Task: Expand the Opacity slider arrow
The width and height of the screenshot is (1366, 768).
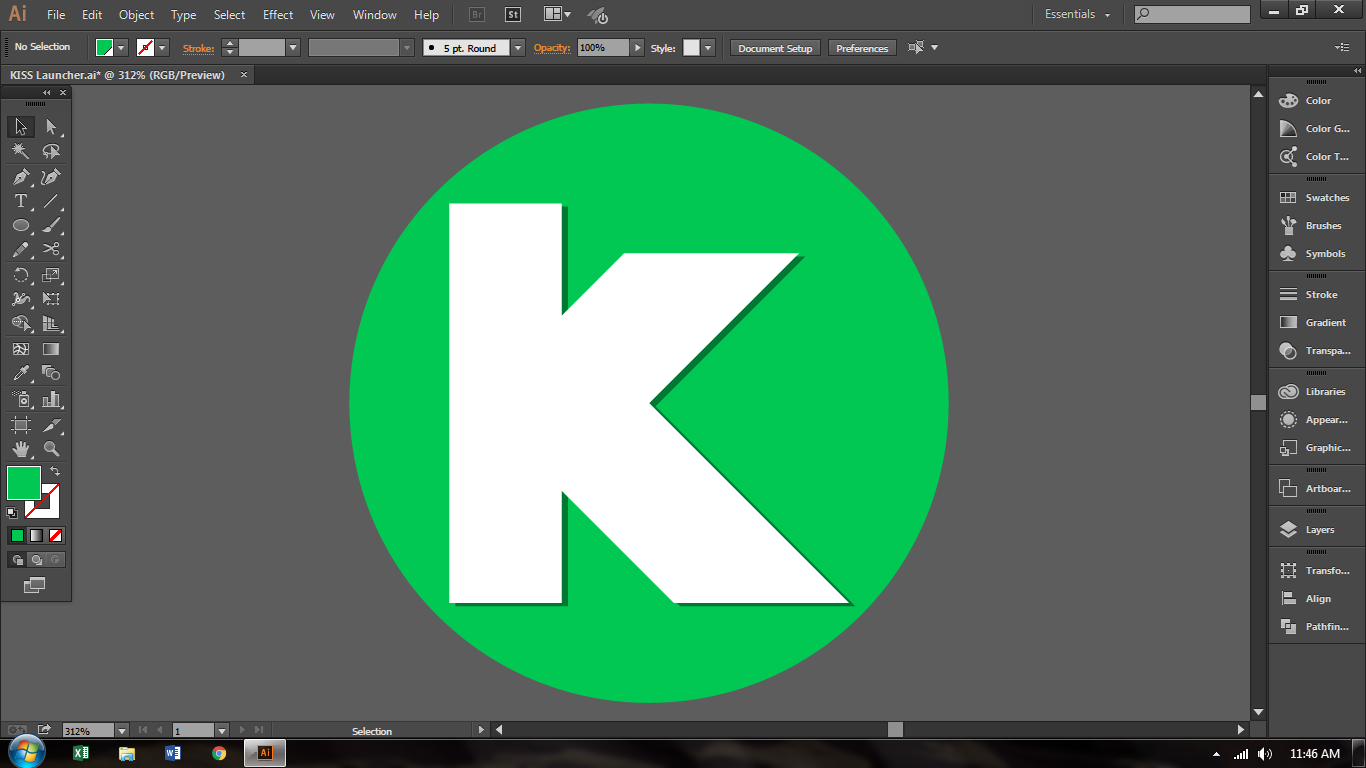Action: click(637, 48)
